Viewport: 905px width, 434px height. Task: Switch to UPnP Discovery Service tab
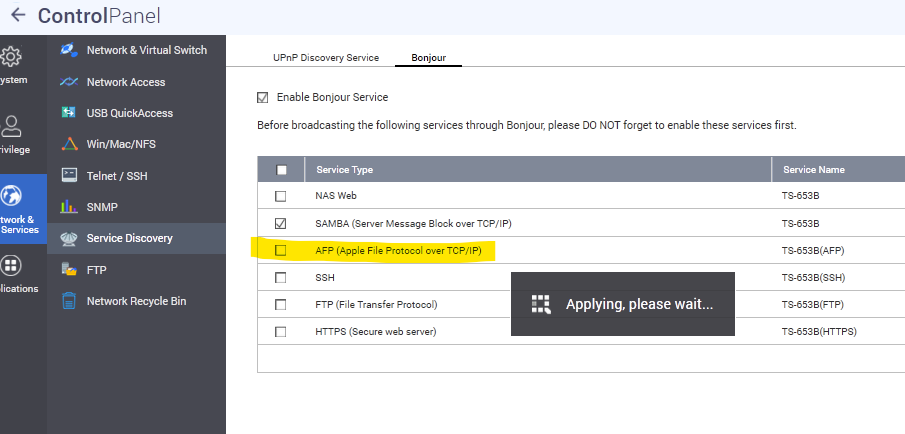coord(326,58)
